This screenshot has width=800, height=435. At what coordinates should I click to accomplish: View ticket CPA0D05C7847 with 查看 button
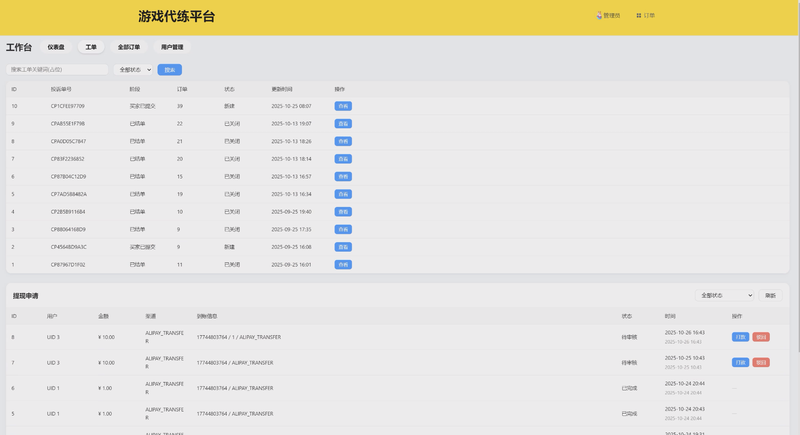coord(343,141)
